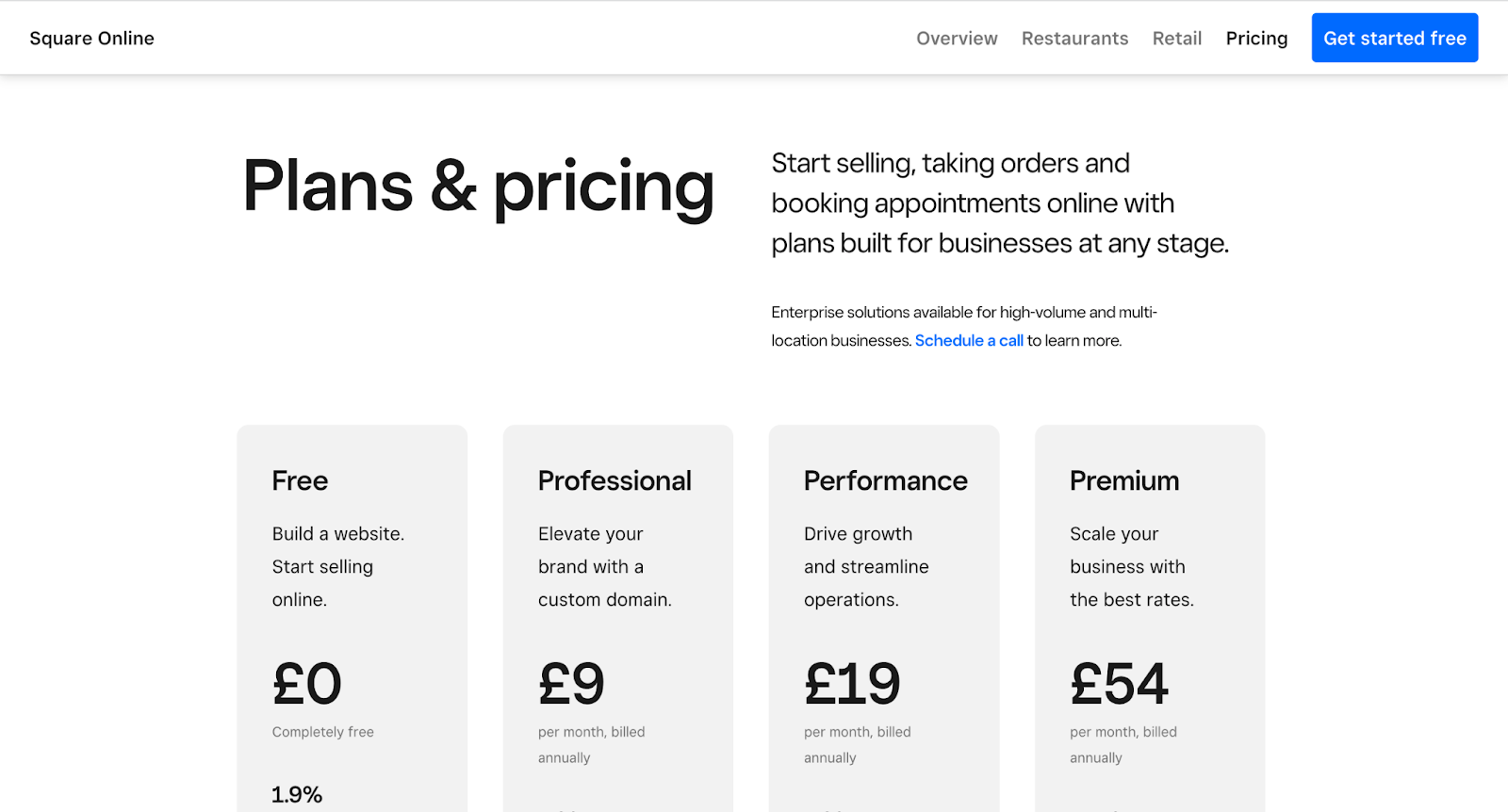This screenshot has width=1508, height=812.
Task: Click the £54 Premium price
Action: pos(1119,684)
